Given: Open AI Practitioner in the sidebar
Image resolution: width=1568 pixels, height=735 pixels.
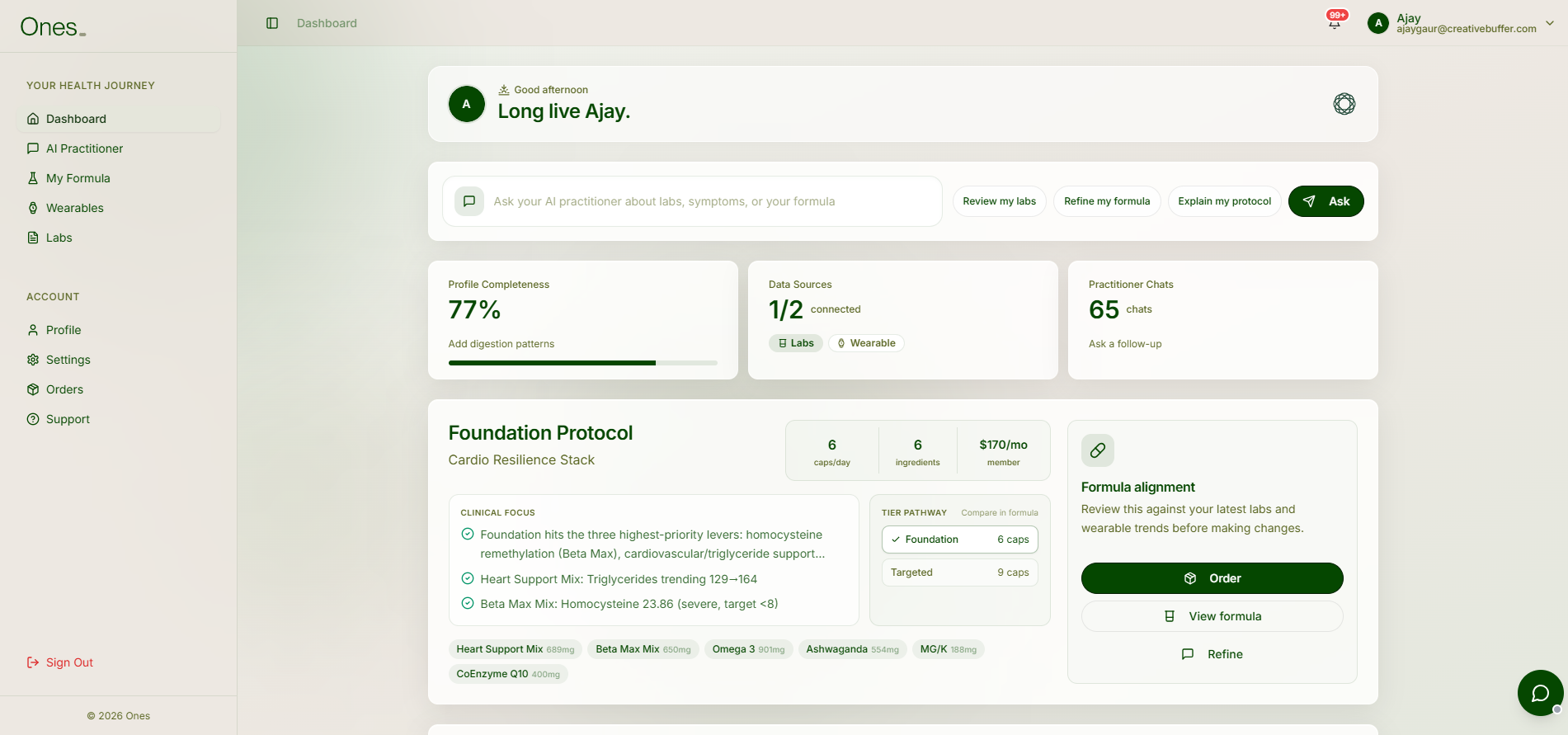Looking at the screenshot, I should click(x=119, y=148).
